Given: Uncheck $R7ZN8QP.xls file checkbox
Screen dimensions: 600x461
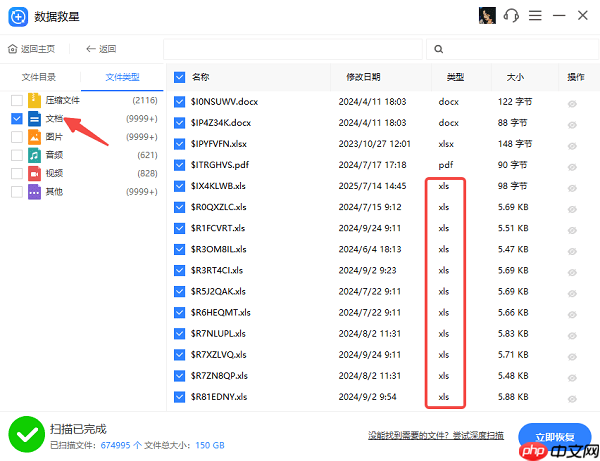Looking at the screenshot, I should point(179,376).
